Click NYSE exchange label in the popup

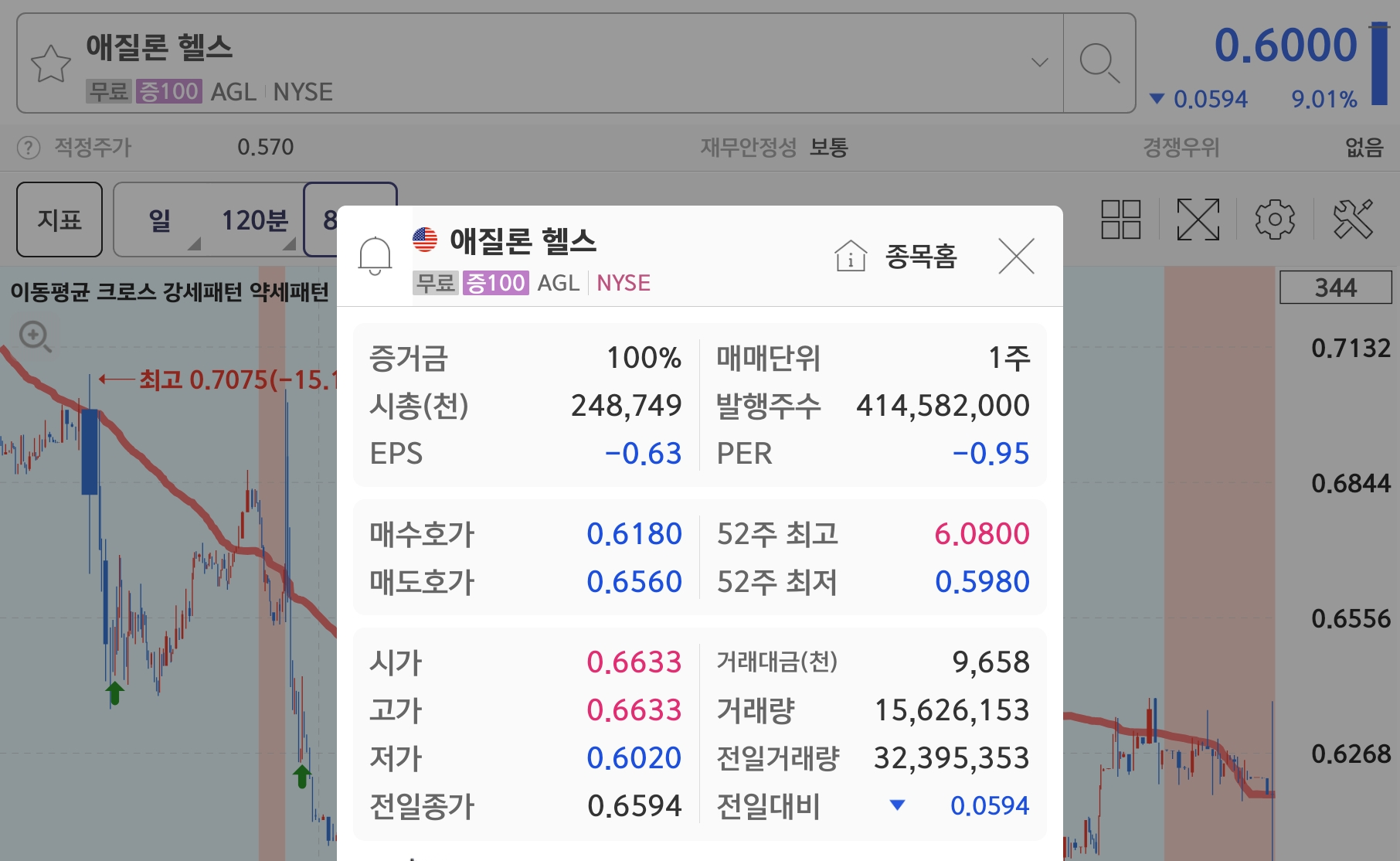(624, 283)
